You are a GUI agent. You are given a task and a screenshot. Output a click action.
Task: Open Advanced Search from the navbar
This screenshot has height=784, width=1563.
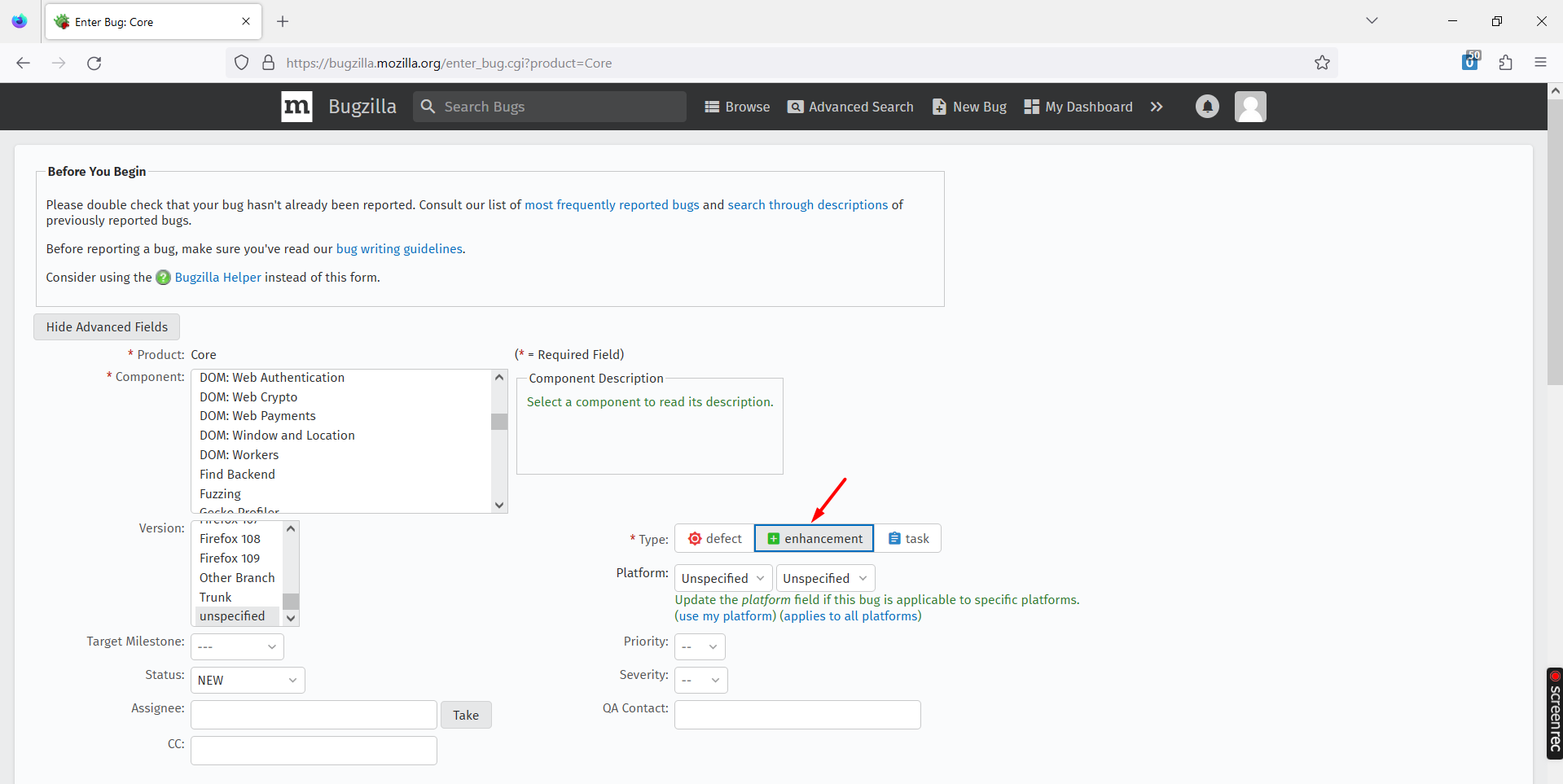pyautogui.click(x=850, y=106)
